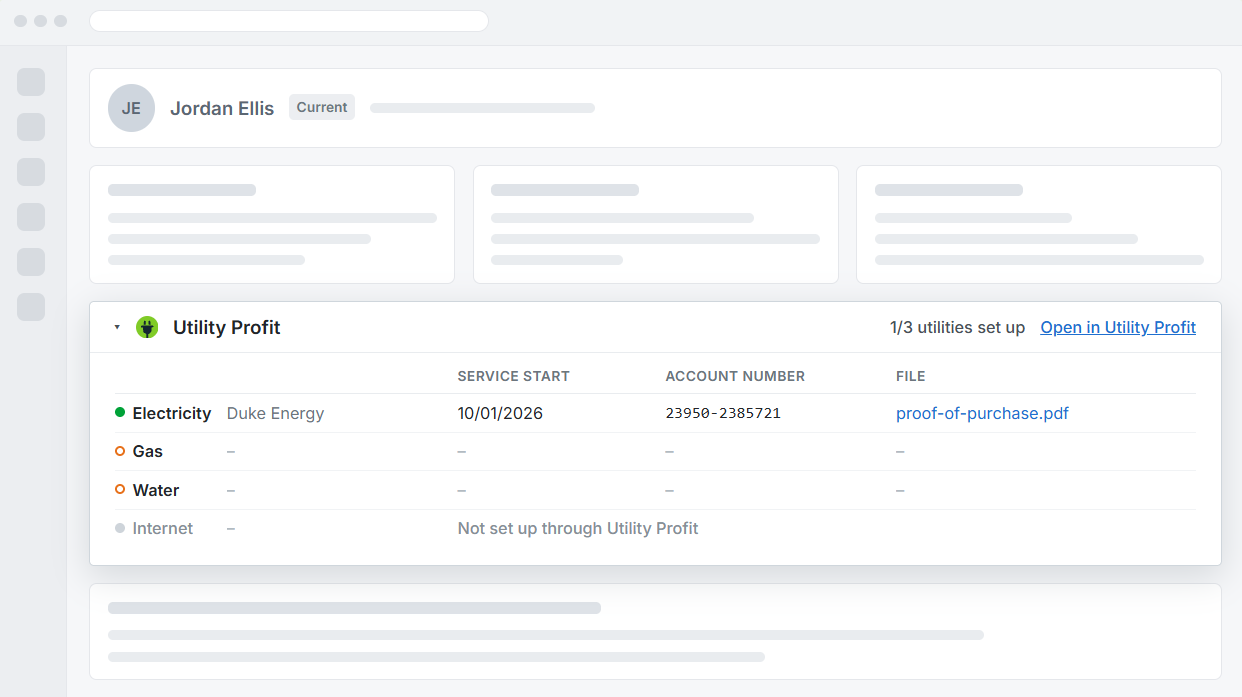
Task: Click the JE avatar circle
Action: 131,108
